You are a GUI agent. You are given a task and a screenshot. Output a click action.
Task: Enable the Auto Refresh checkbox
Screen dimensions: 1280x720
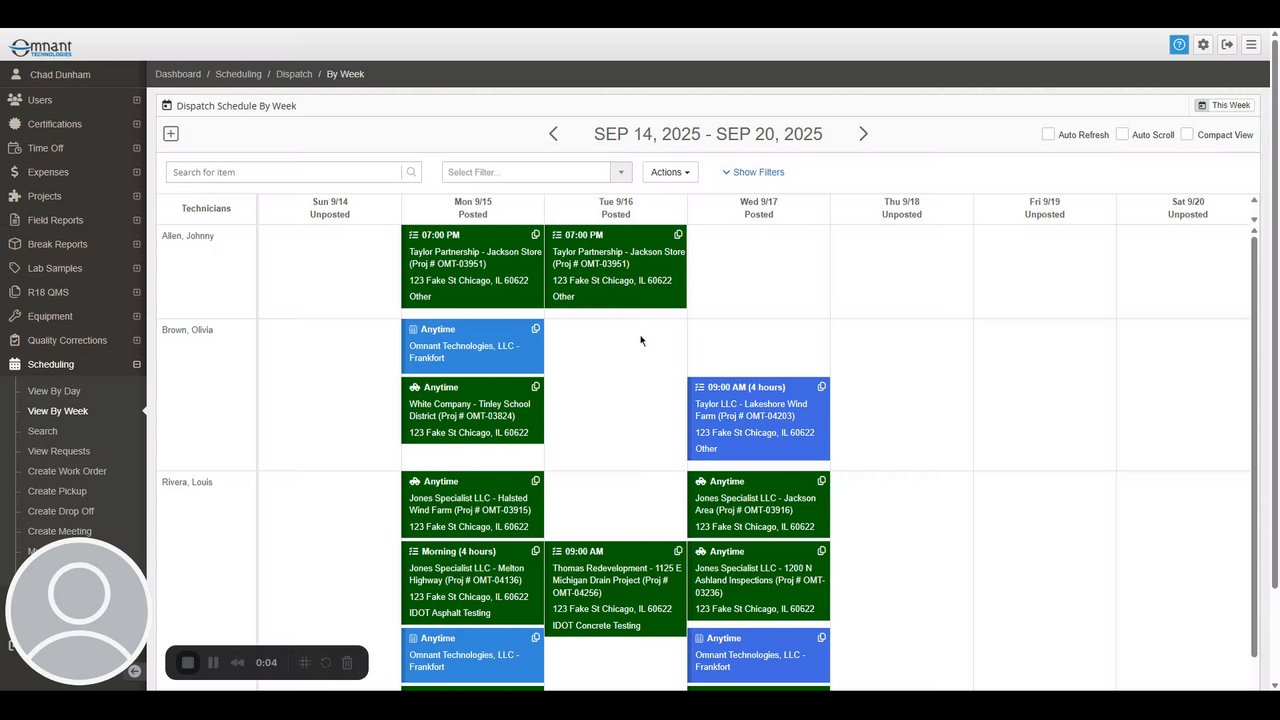point(1048,134)
